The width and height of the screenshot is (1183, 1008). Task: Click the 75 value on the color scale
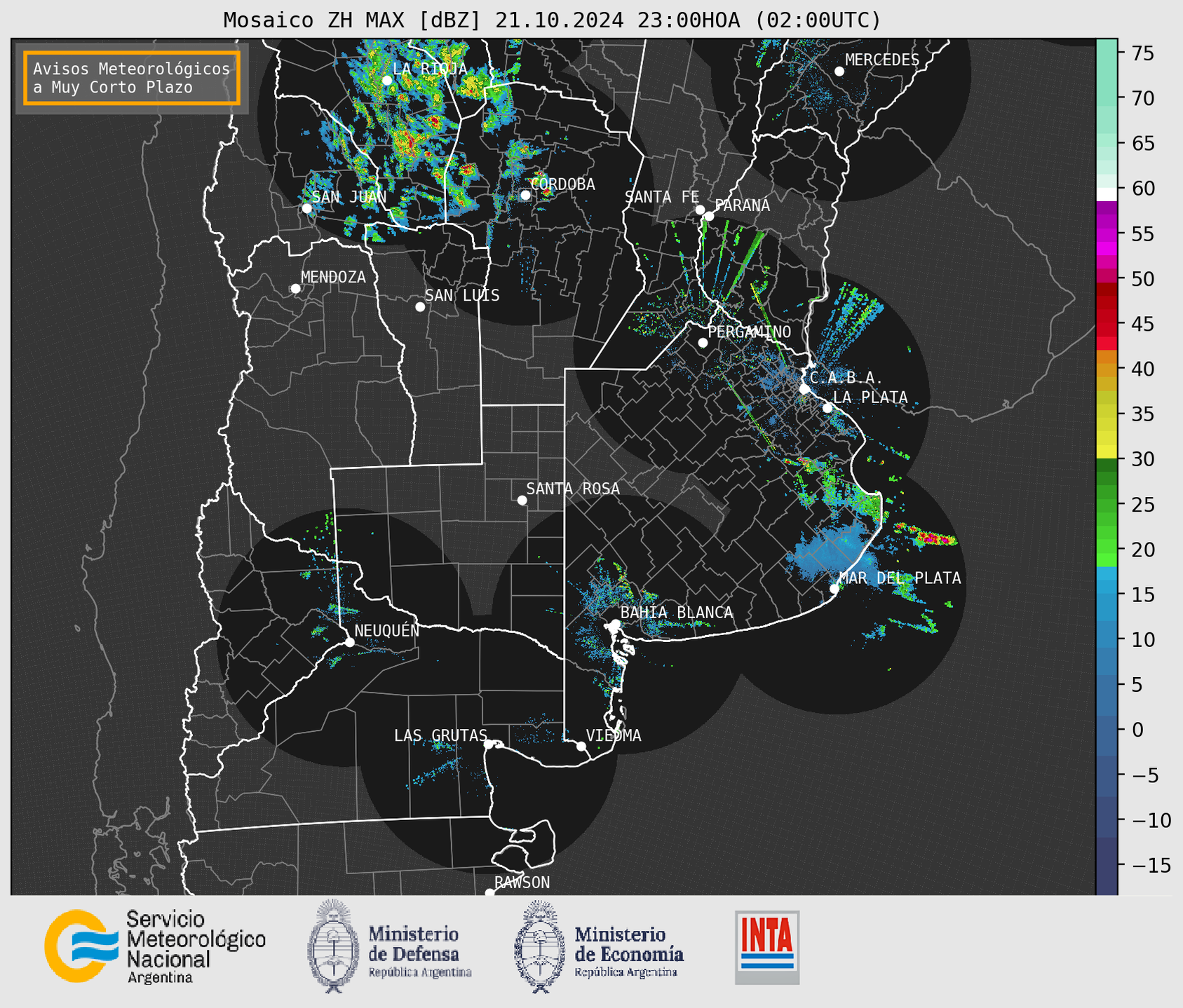click(x=1143, y=53)
